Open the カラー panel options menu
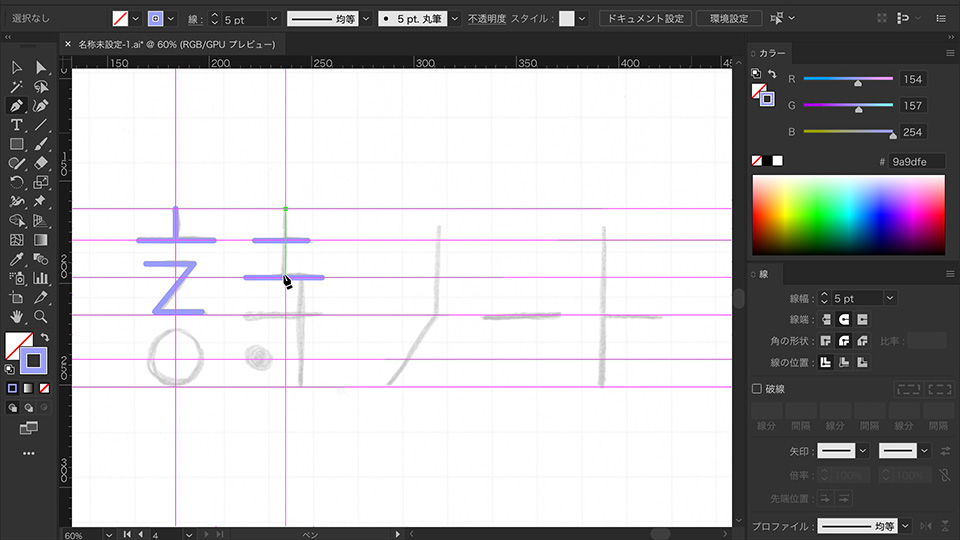Screen dimensions: 960x540 click(950, 54)
